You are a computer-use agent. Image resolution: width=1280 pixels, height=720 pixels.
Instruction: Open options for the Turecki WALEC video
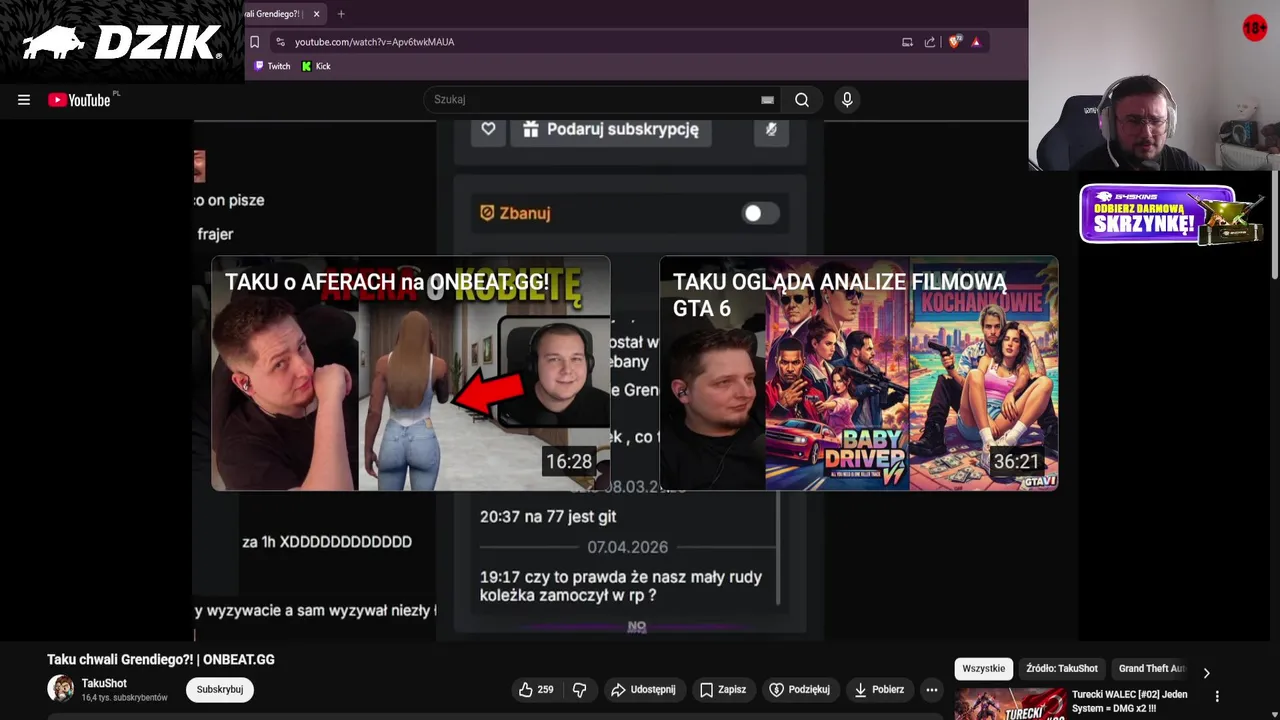(1217, 696)
